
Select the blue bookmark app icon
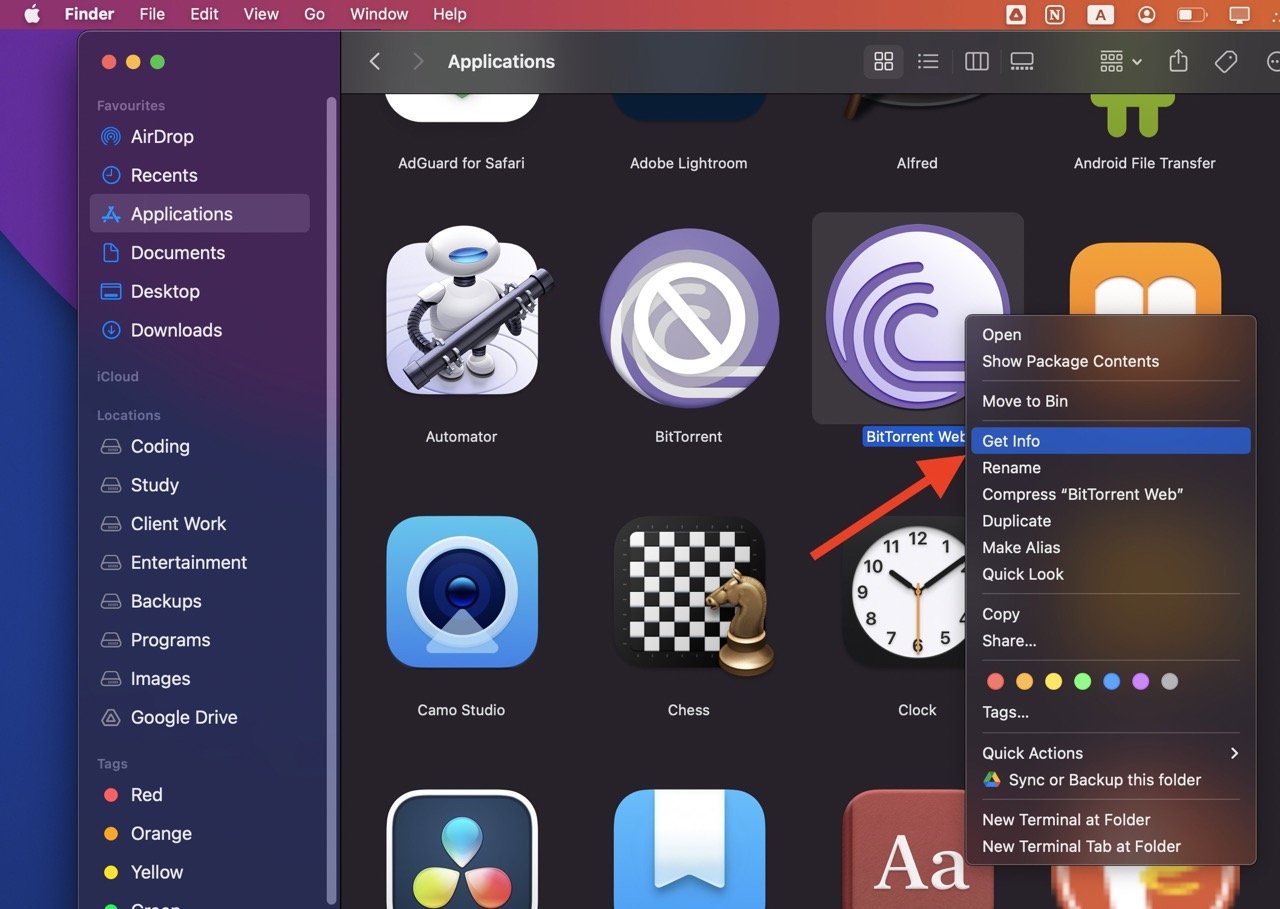click(689, 849)
